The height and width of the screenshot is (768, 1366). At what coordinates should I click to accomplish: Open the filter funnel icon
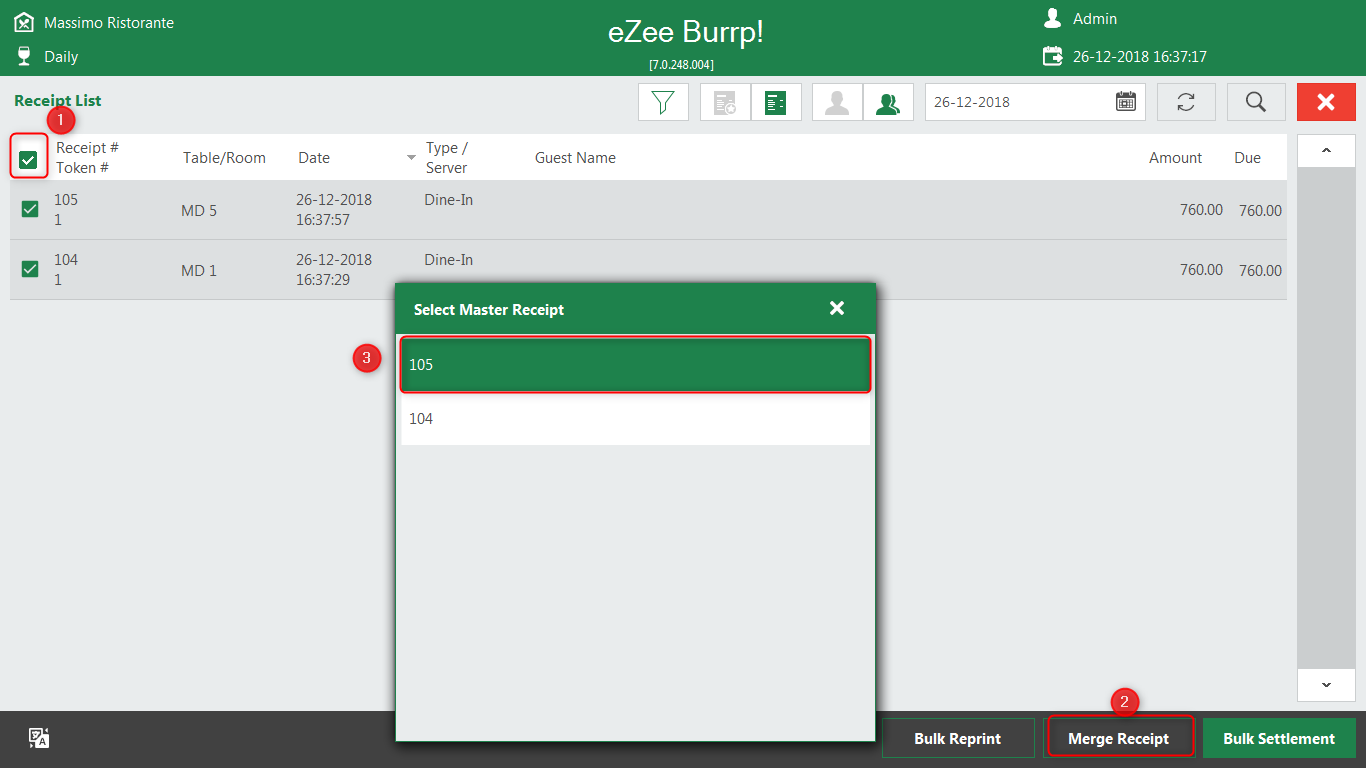[x=663, y=102]
